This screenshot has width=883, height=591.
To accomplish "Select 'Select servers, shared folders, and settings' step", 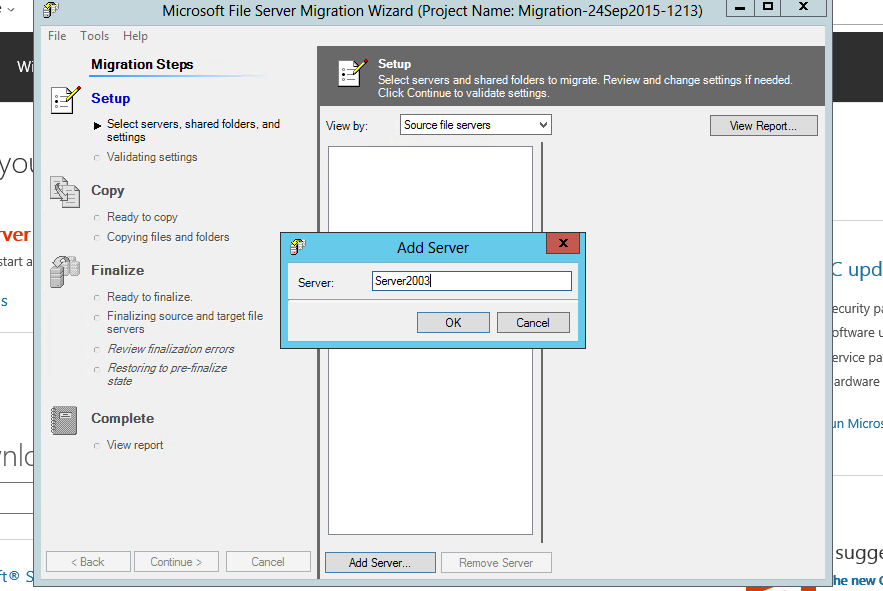I will pos(193,131).
